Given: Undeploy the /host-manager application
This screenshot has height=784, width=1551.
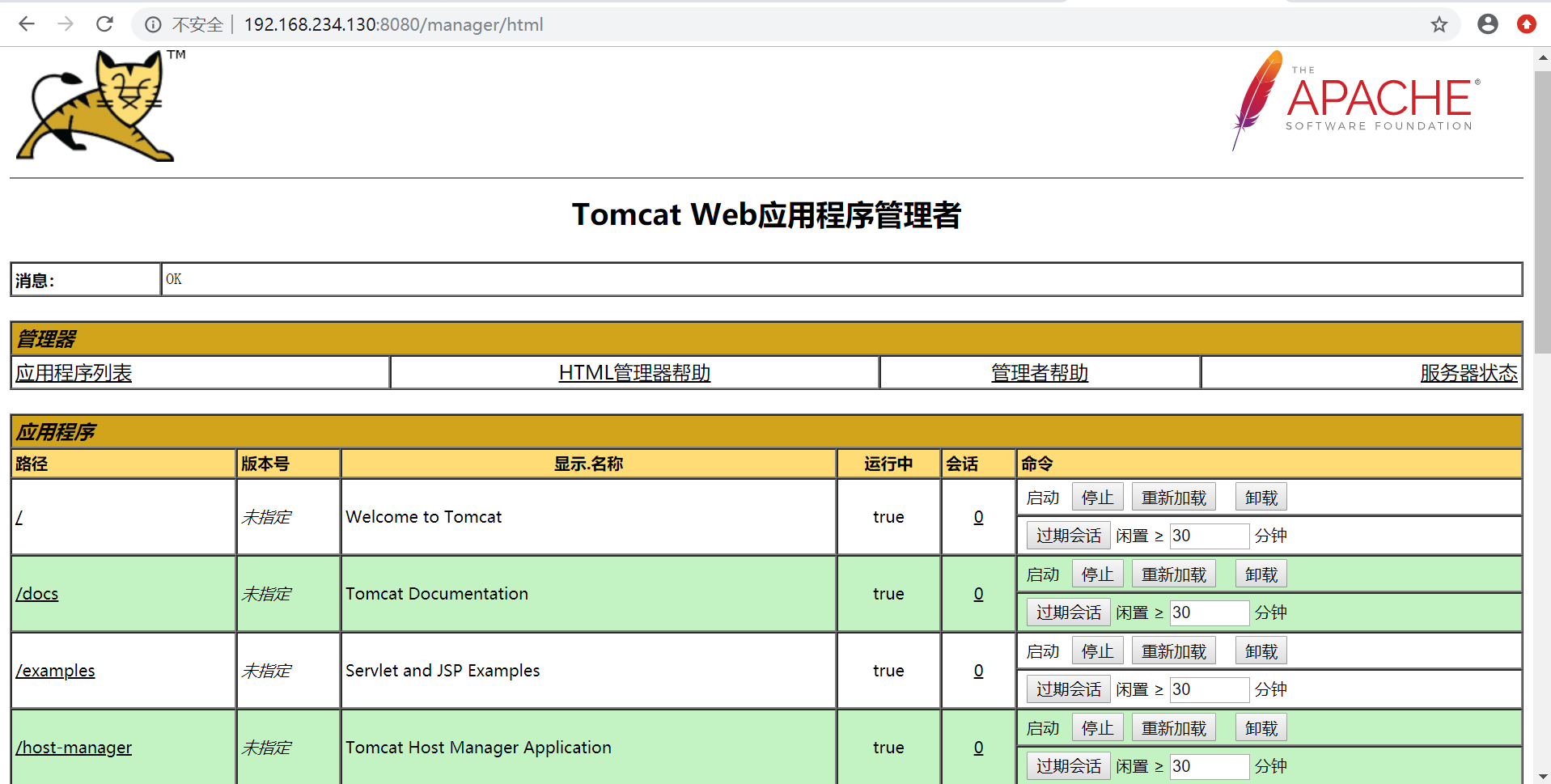Looking at the screenshot, I should coord(1261,728).
